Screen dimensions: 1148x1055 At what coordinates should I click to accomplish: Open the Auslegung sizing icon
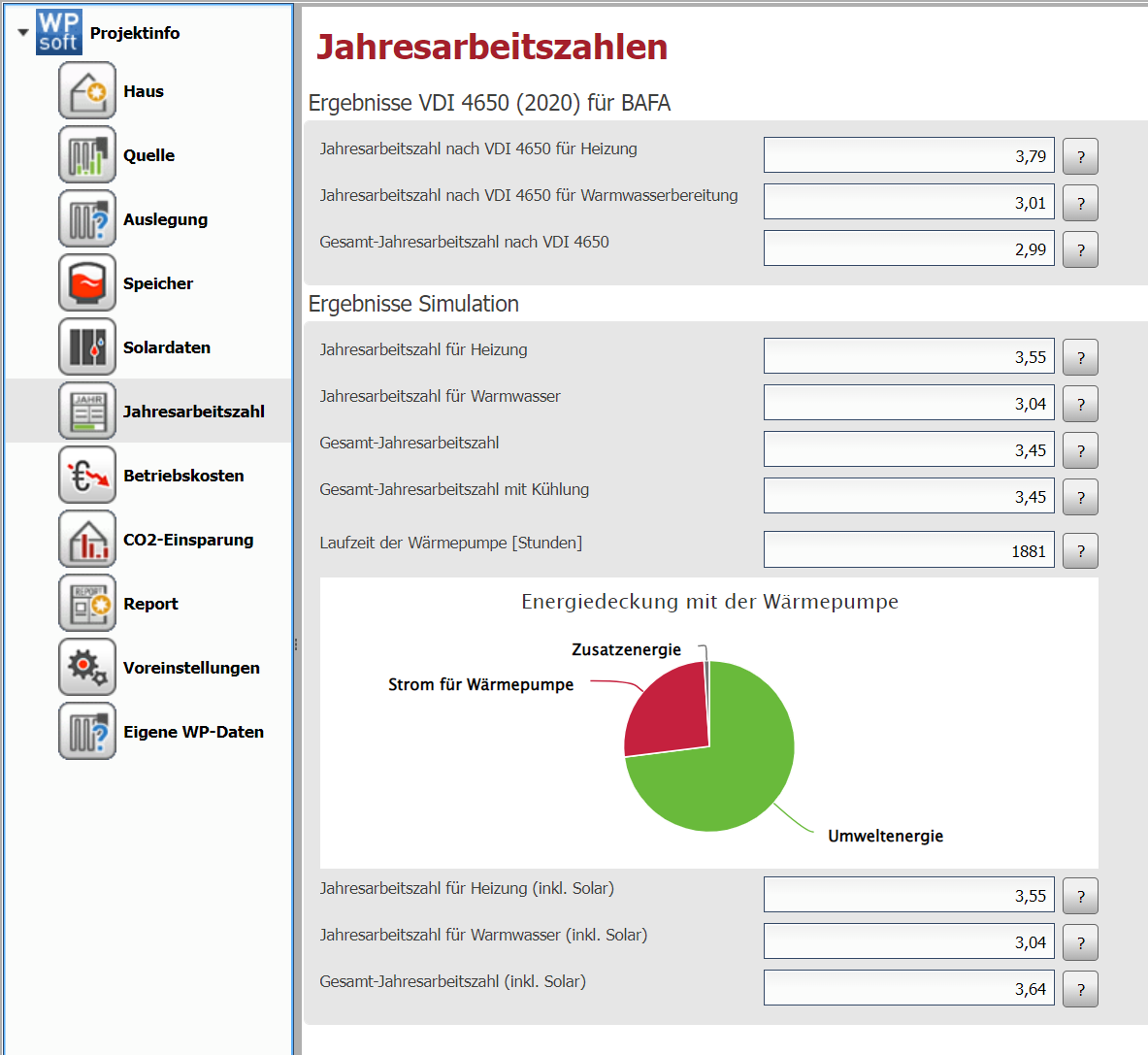87,219
